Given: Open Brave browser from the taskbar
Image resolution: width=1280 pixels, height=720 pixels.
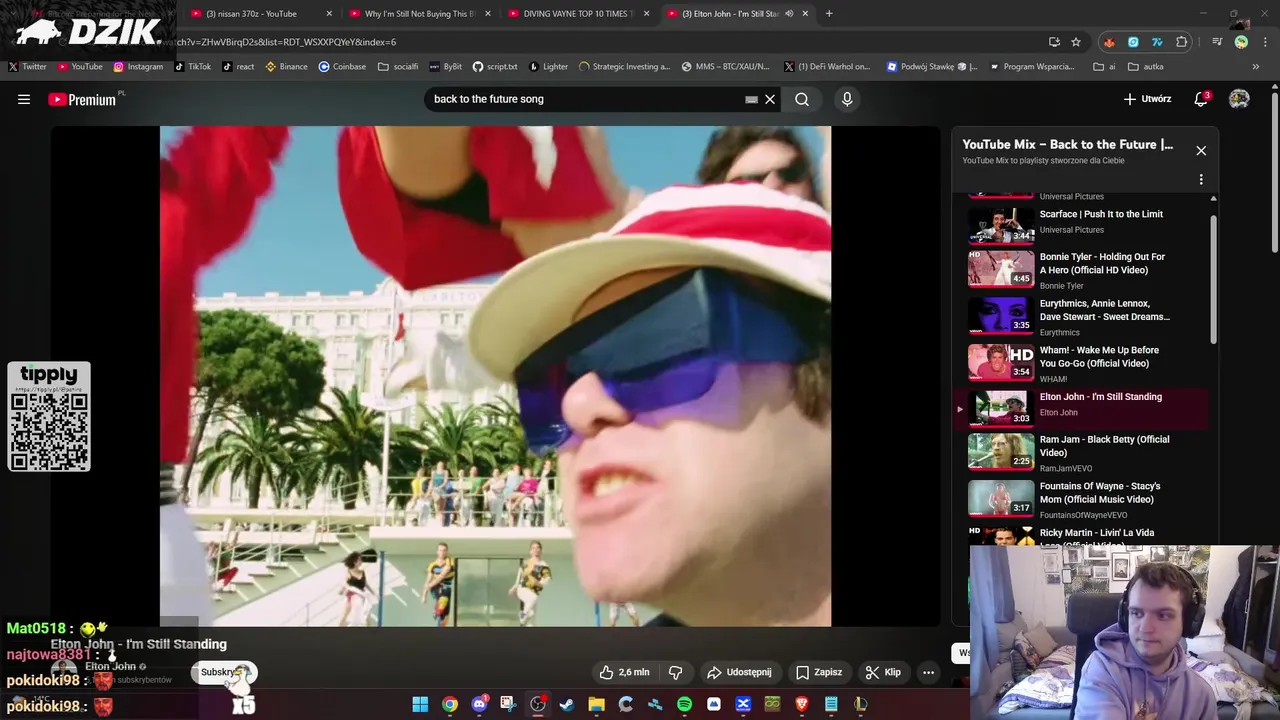Looking at the screenshot, I should pos(801,704).
